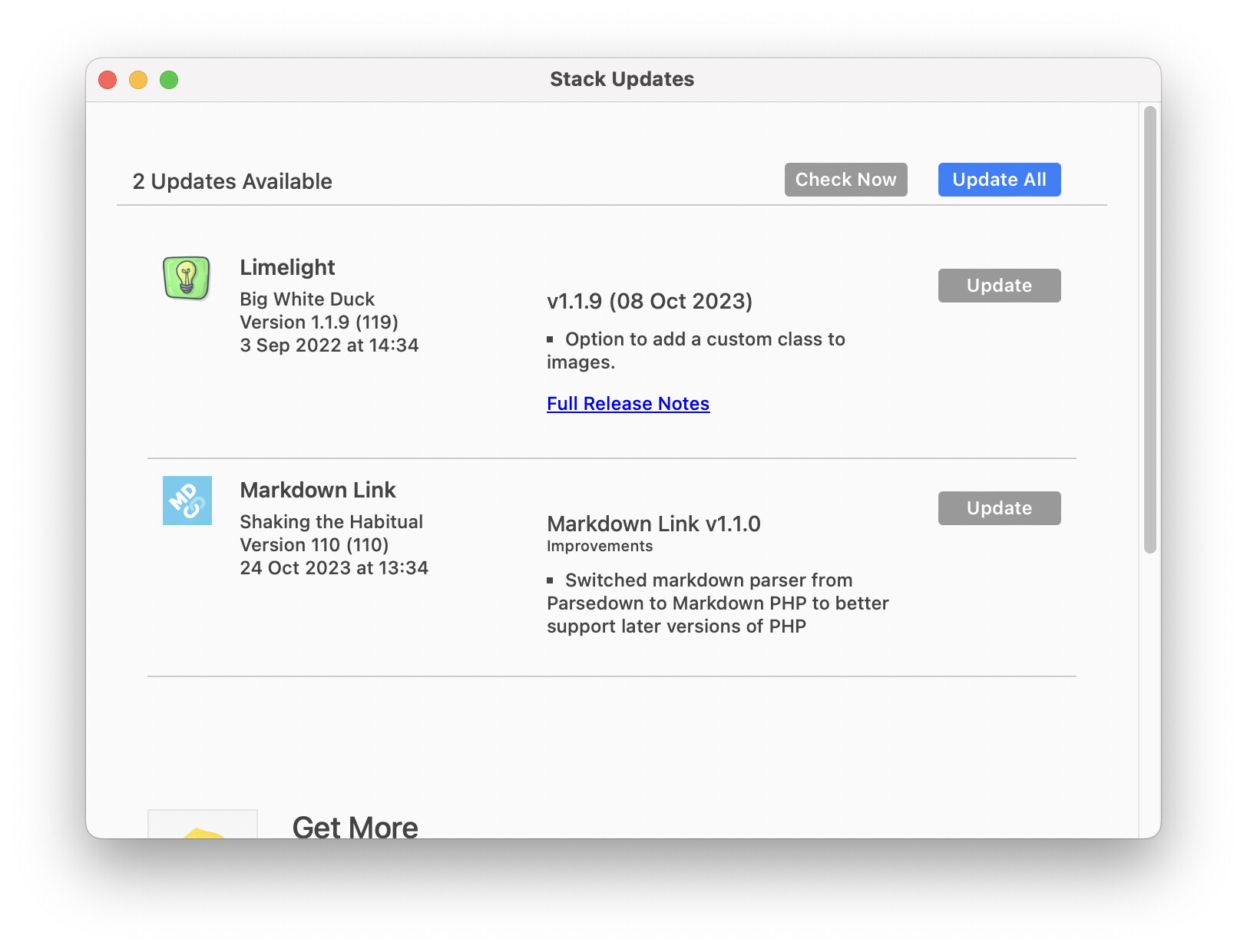
Task: Update the Markdown Link stack
Action: [999, 508]
